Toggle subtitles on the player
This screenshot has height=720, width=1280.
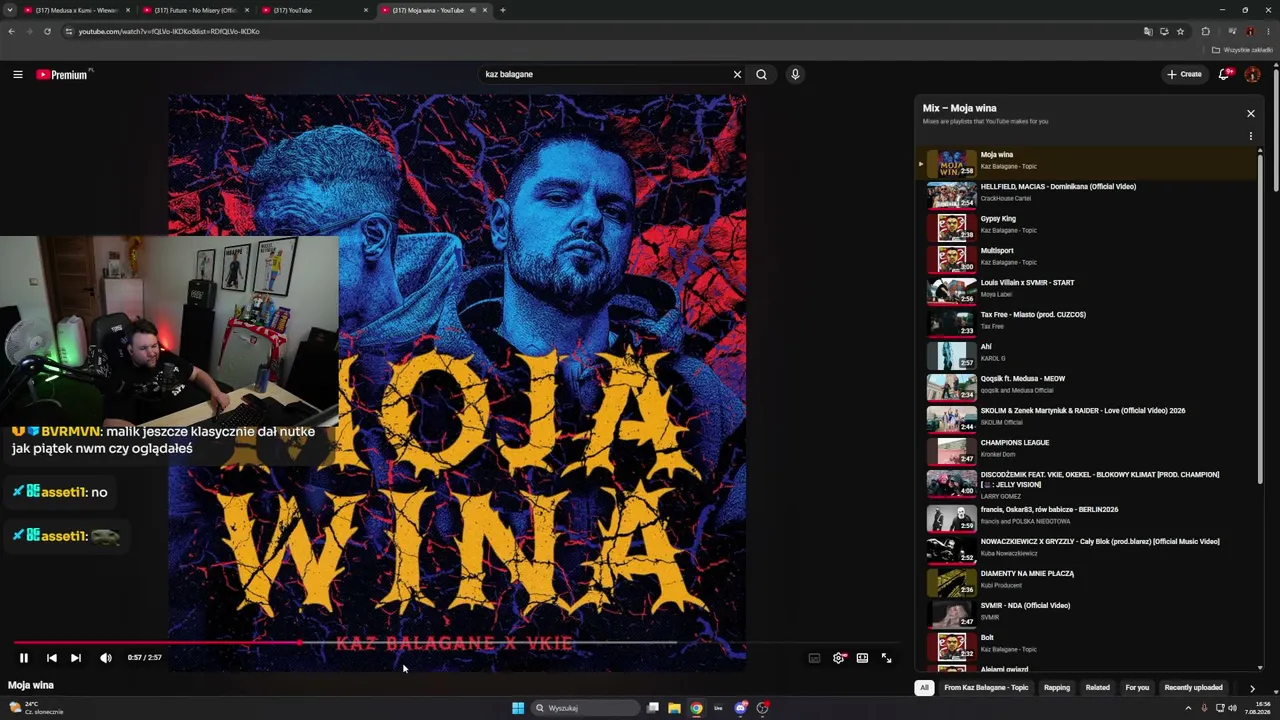pyautogui.click(x=814, y=658)
